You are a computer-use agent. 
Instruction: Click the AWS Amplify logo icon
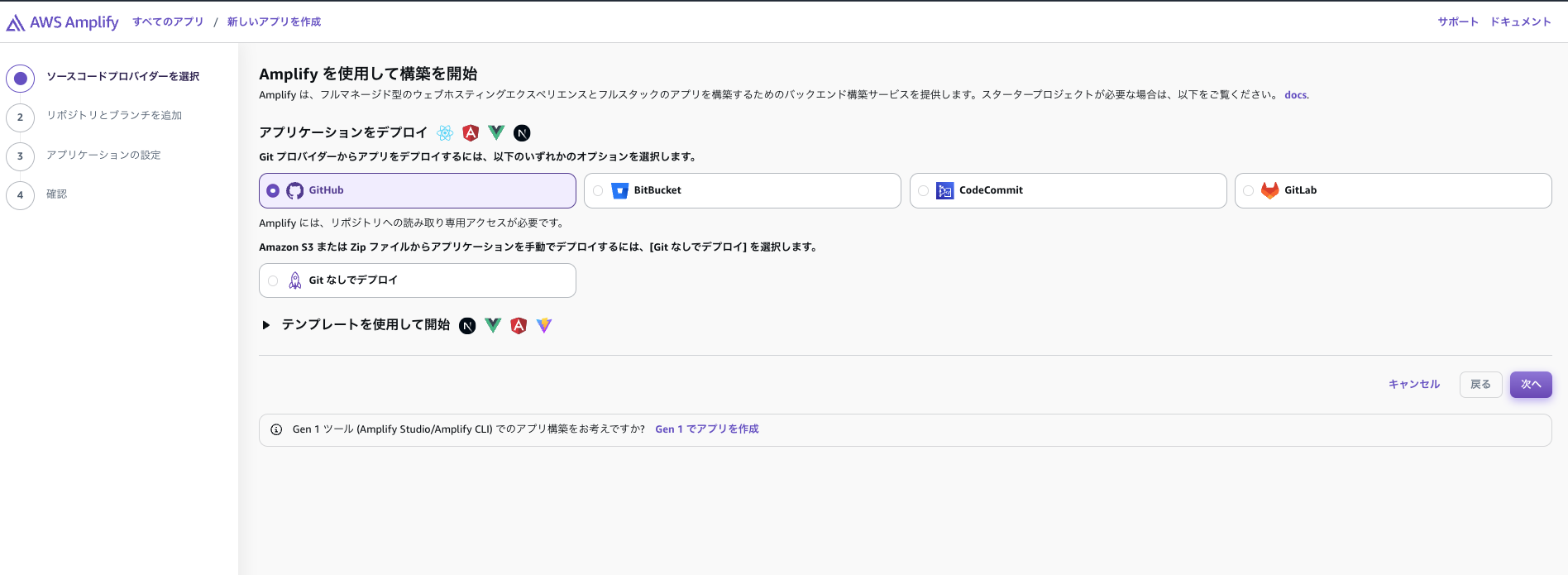(x=15, y=23)
